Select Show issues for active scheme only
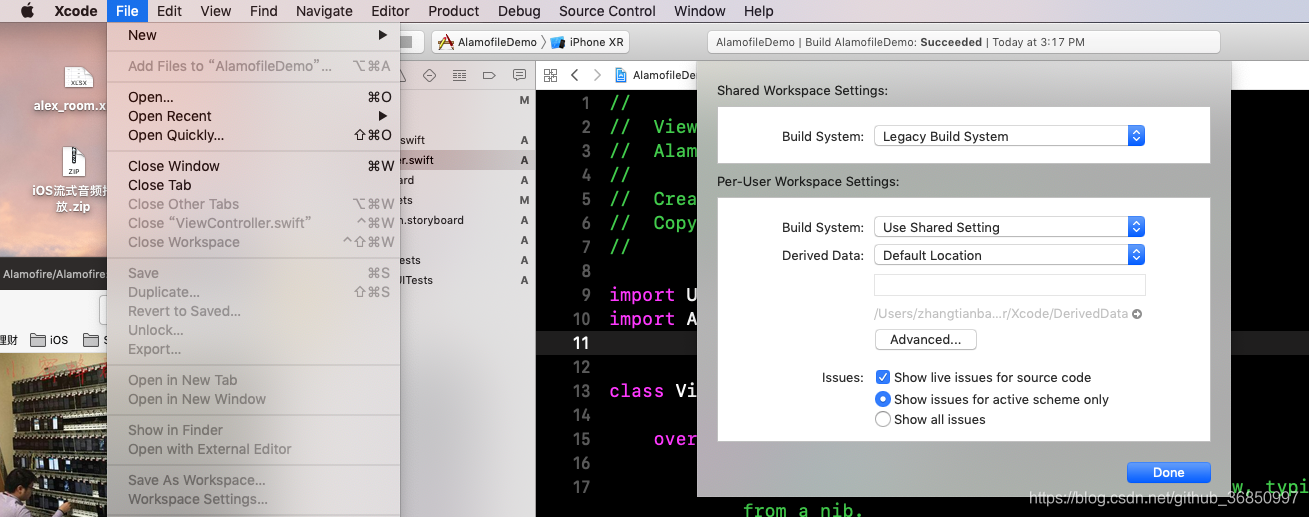Image resolution: width=1309 pixels, height=517 pixels. tap(883, 399)
